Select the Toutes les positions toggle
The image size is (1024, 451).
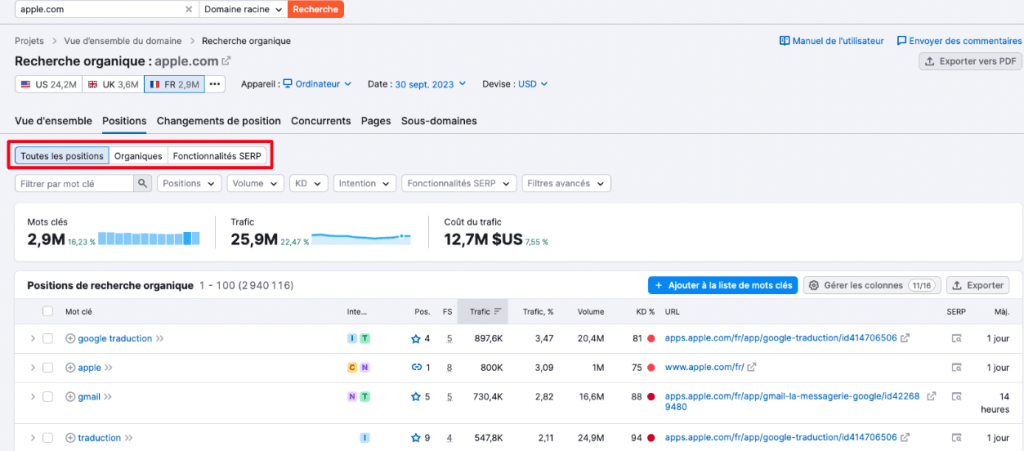pyautogui.click(x=62, y=156)
